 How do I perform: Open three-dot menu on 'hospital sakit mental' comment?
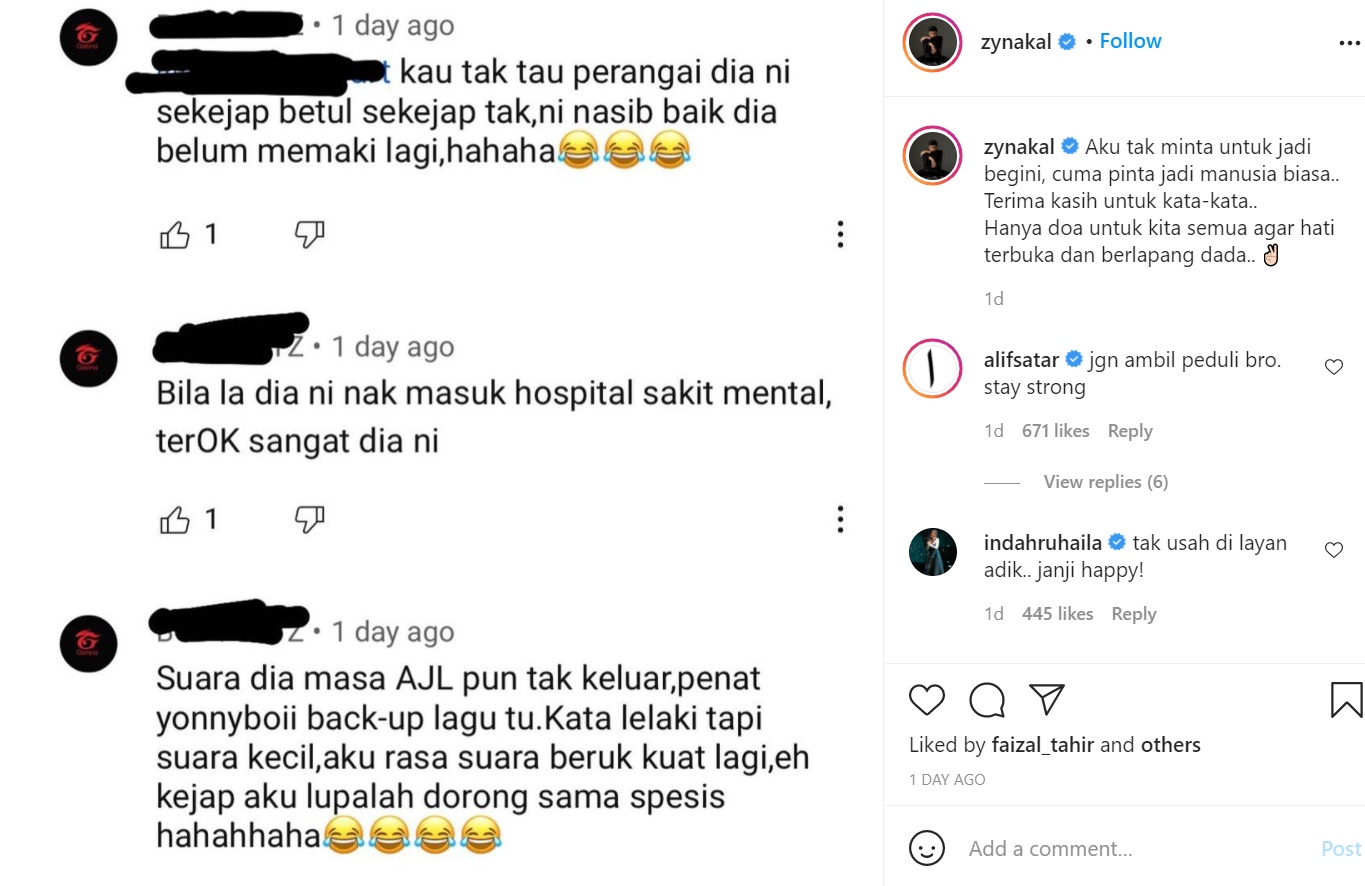(840, 519)
